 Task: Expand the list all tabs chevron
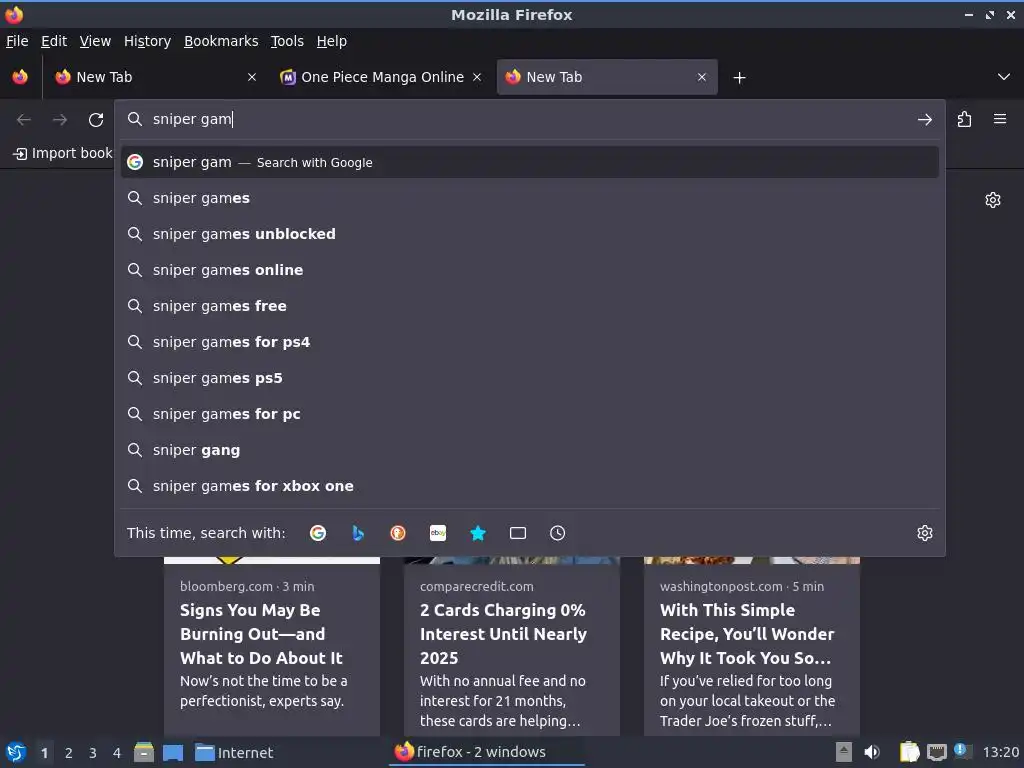[x=1004, y=77]
